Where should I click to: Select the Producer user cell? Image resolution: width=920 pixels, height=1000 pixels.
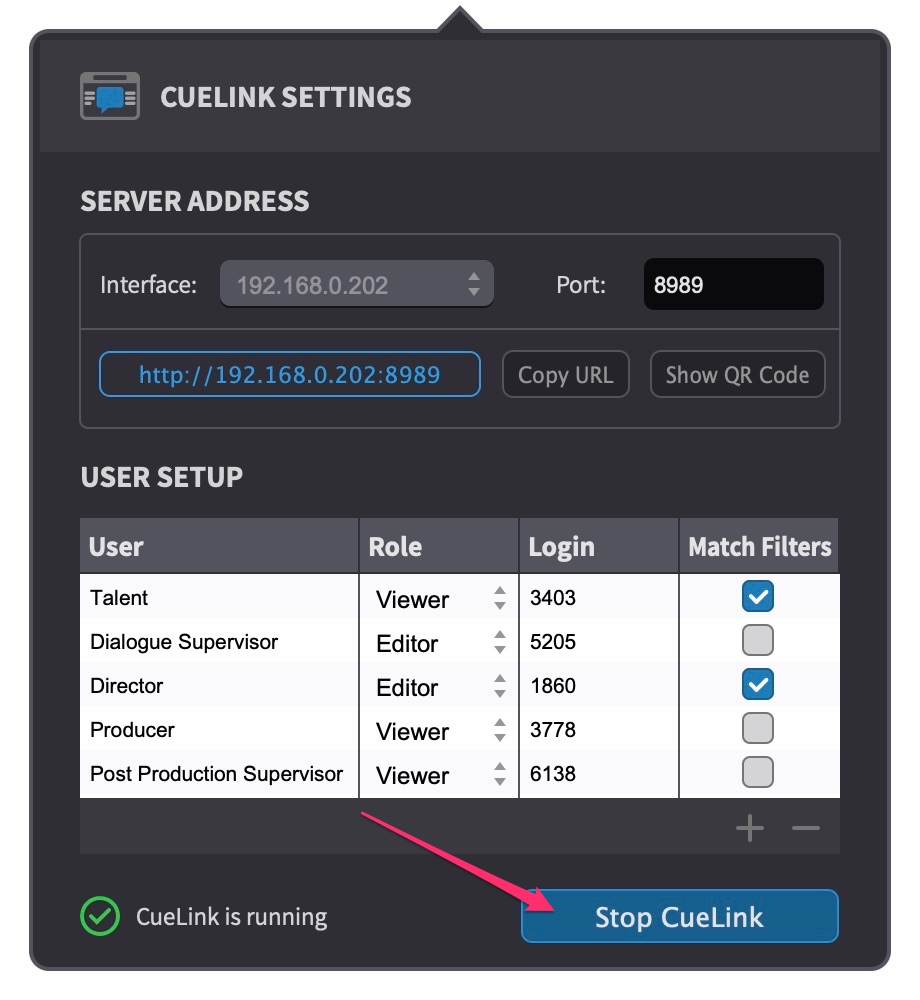(x=219, y=729)
